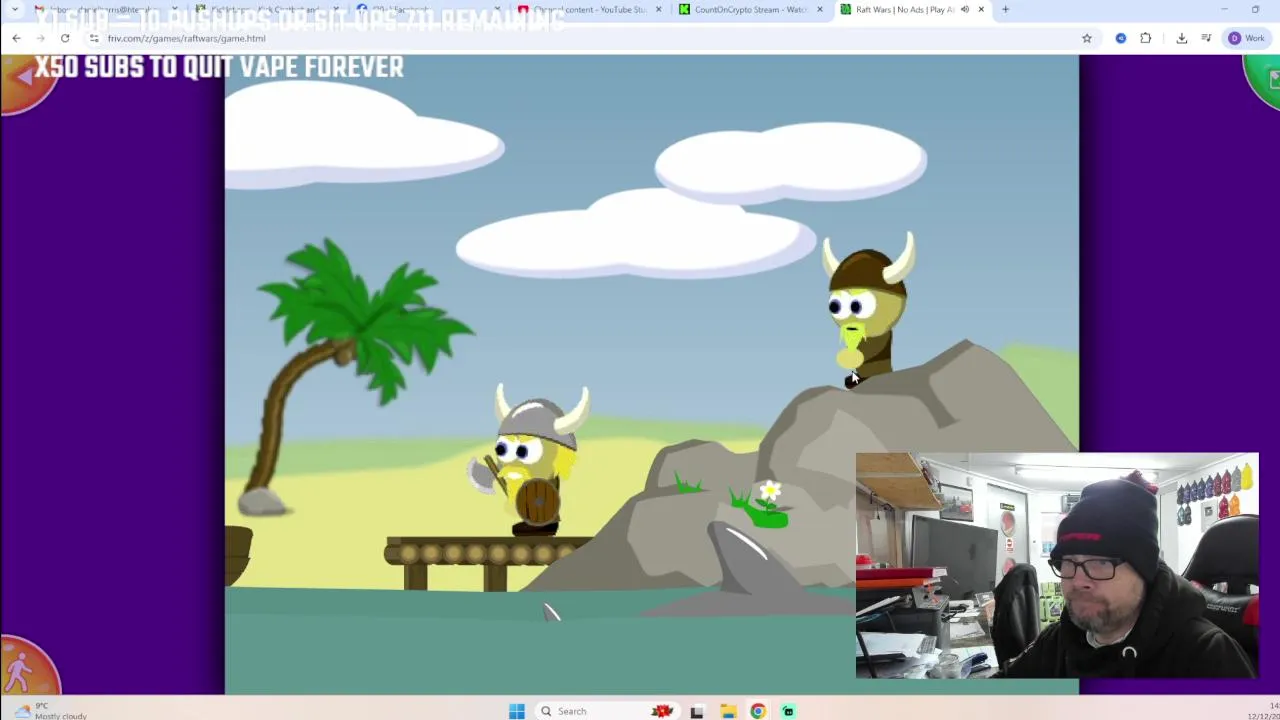
Task: Open the Work profile button
Action: [x=1247, y=38]
